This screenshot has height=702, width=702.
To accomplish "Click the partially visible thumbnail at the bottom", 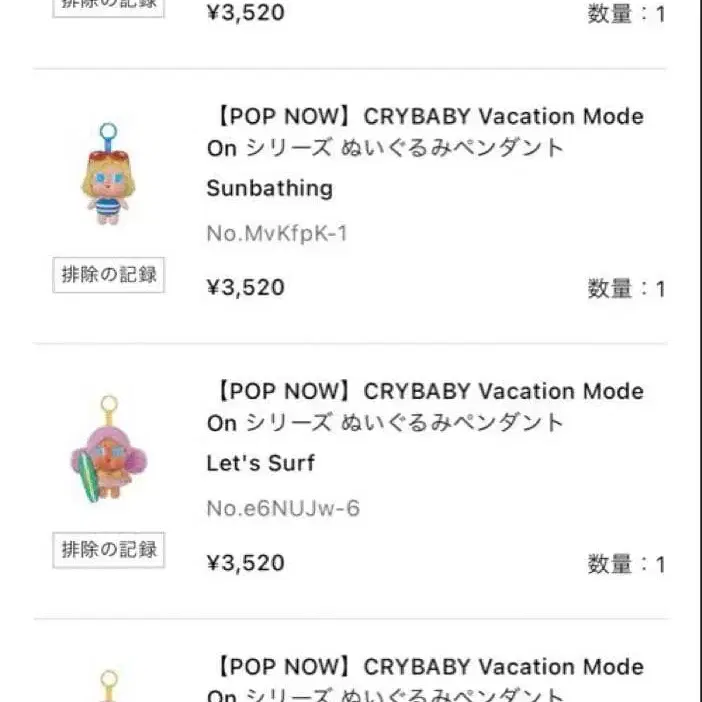I will point(108,685).
